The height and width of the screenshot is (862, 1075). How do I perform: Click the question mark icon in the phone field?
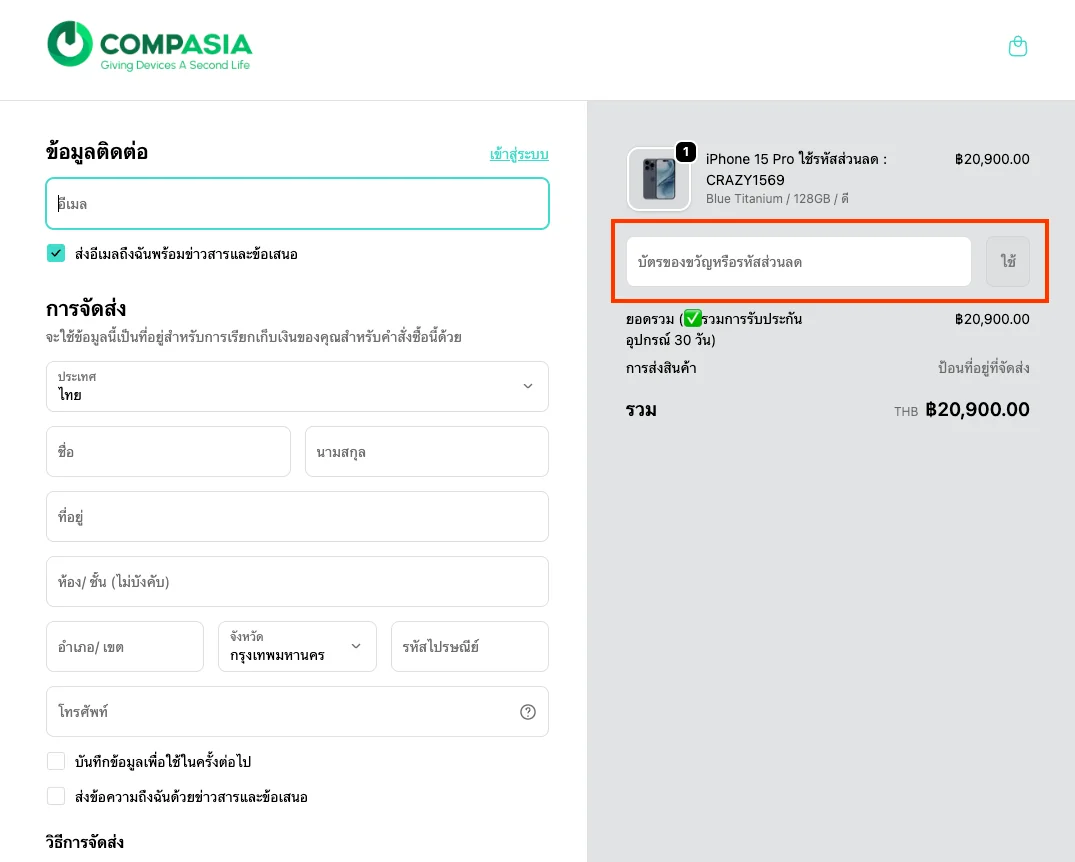click(527, 711)
